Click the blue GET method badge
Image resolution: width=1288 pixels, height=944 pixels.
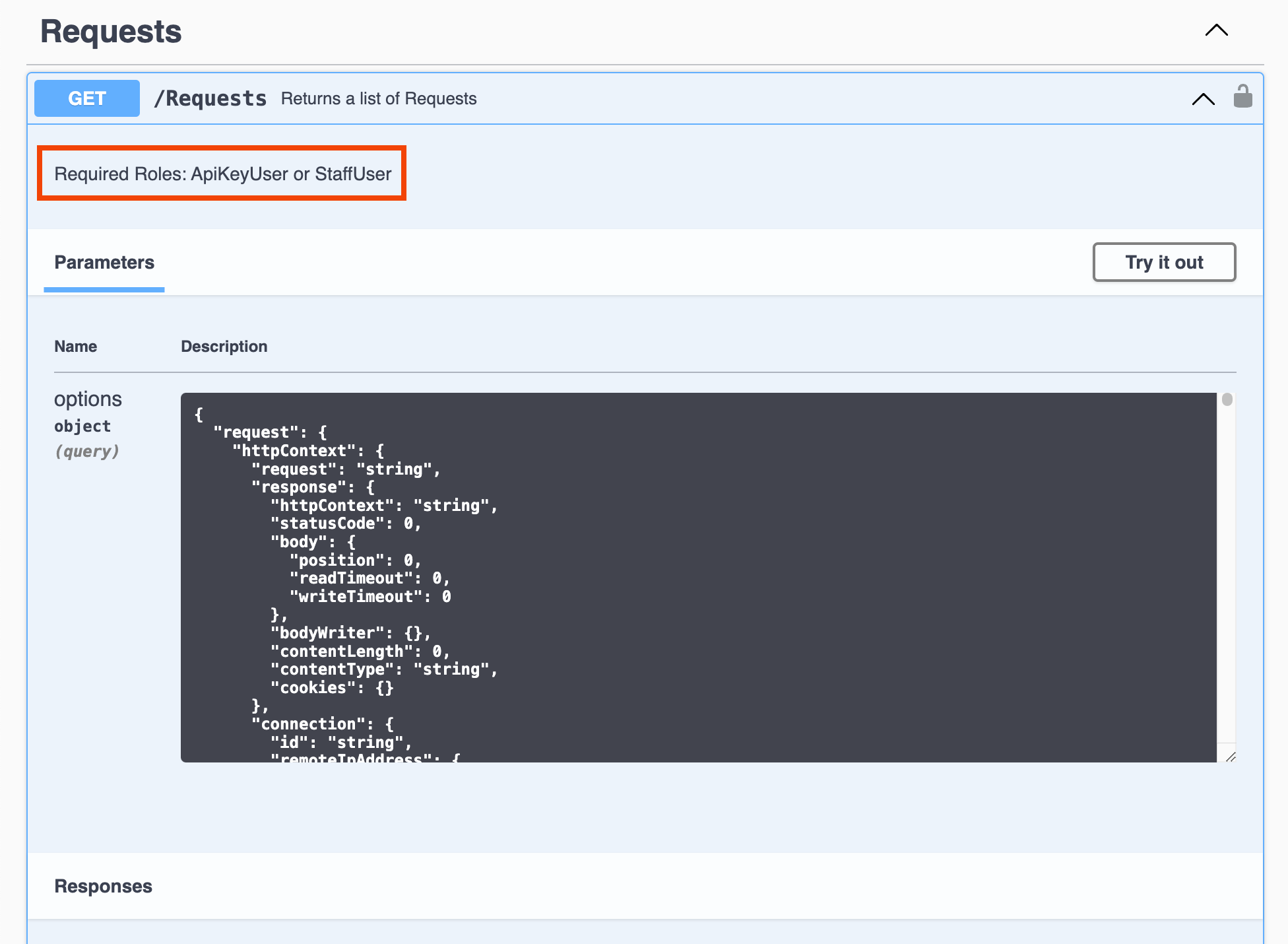click(87, 98)
